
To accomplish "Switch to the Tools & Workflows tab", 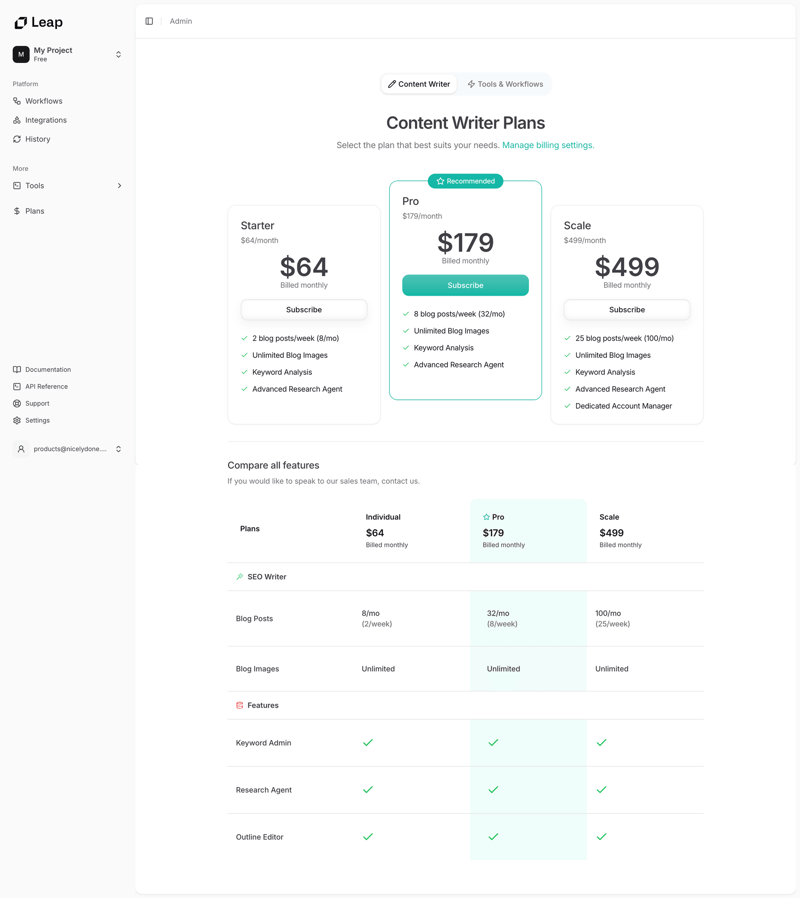I will click(x=506, y=84).
